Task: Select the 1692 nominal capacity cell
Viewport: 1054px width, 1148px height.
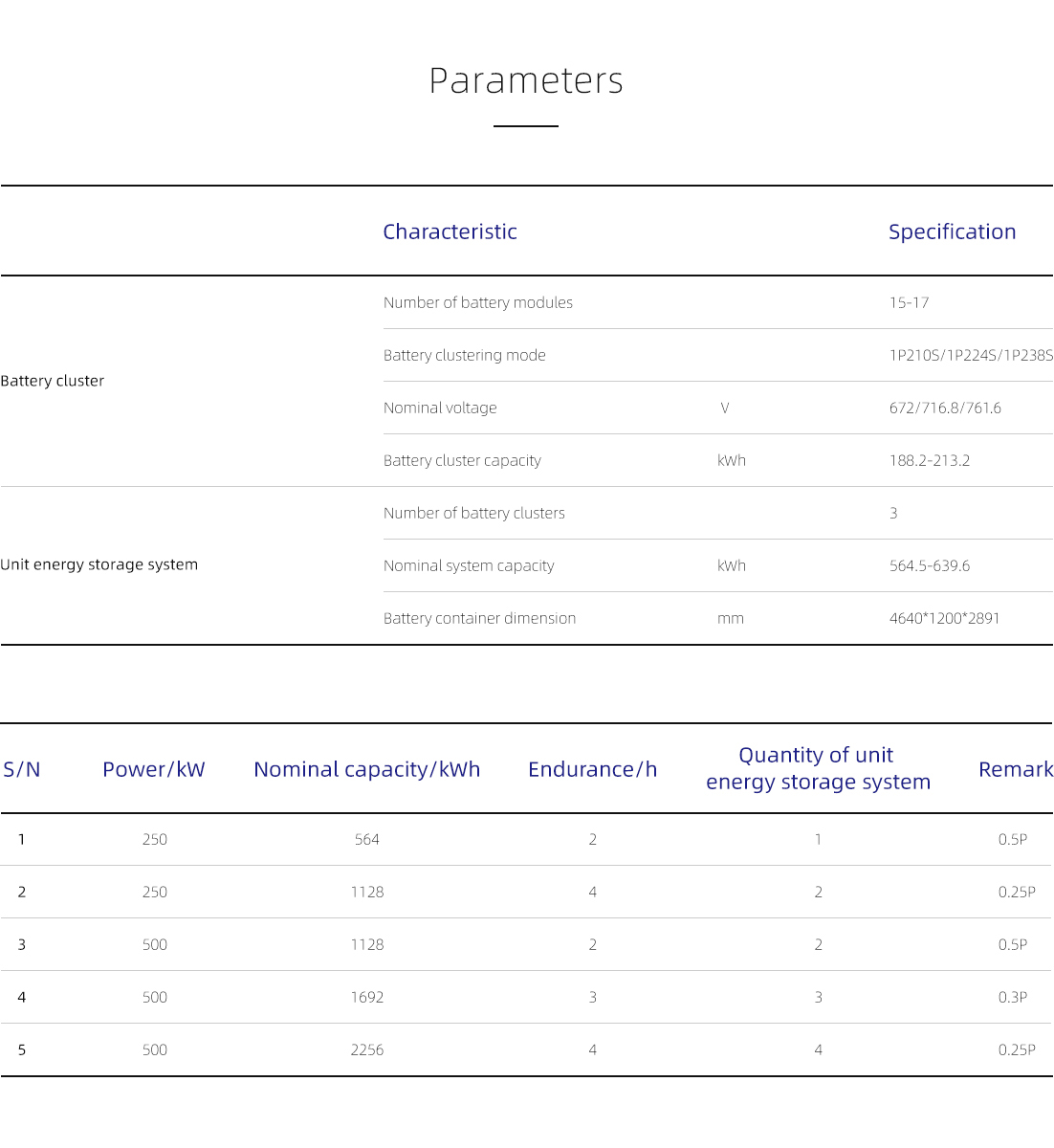Action: pos(367,997)
